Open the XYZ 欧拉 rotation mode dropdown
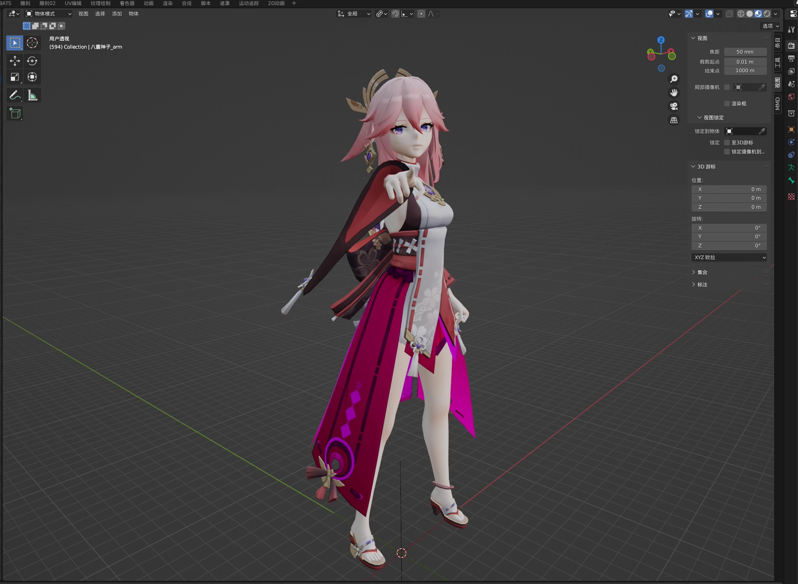798x584 pixels. click(x=729, y=257)
